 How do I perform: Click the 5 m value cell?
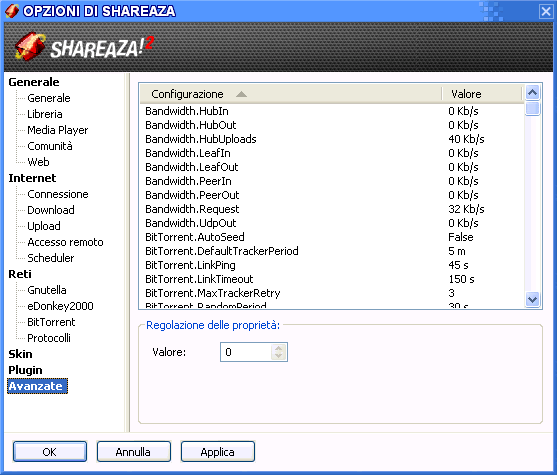coord(457,251)
